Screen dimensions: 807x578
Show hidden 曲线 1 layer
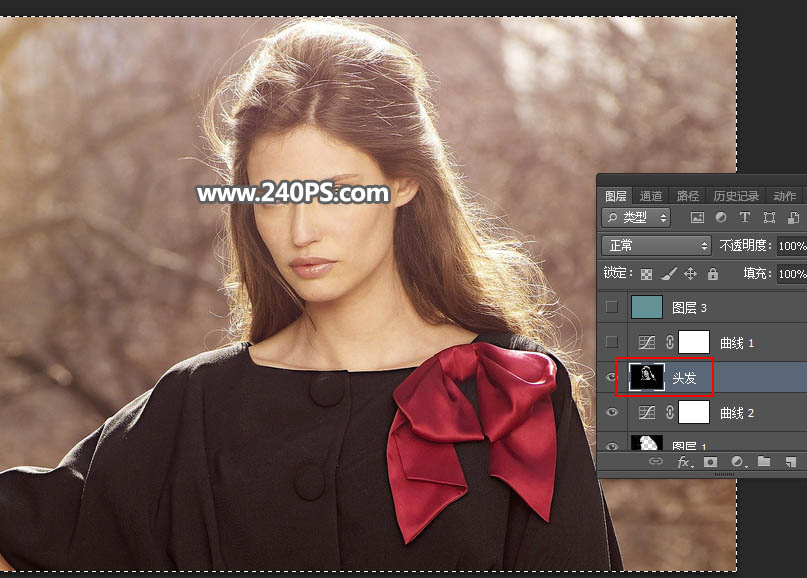(x=612, y=343)
